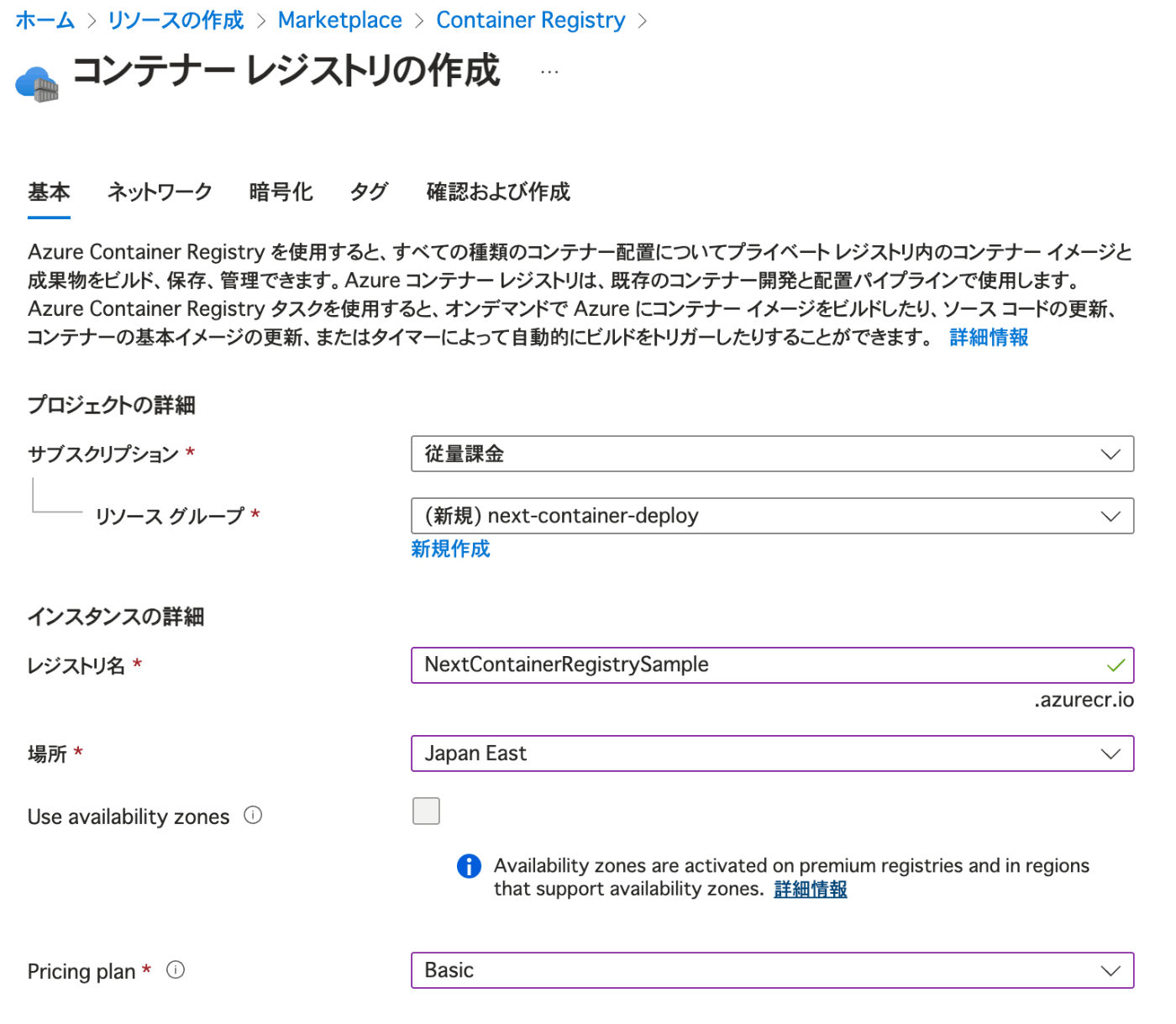Enable the Use availability zones checkbox
Image resolution: width=1176 pixels, height=1024 pixels.
[x=426, y=811]
